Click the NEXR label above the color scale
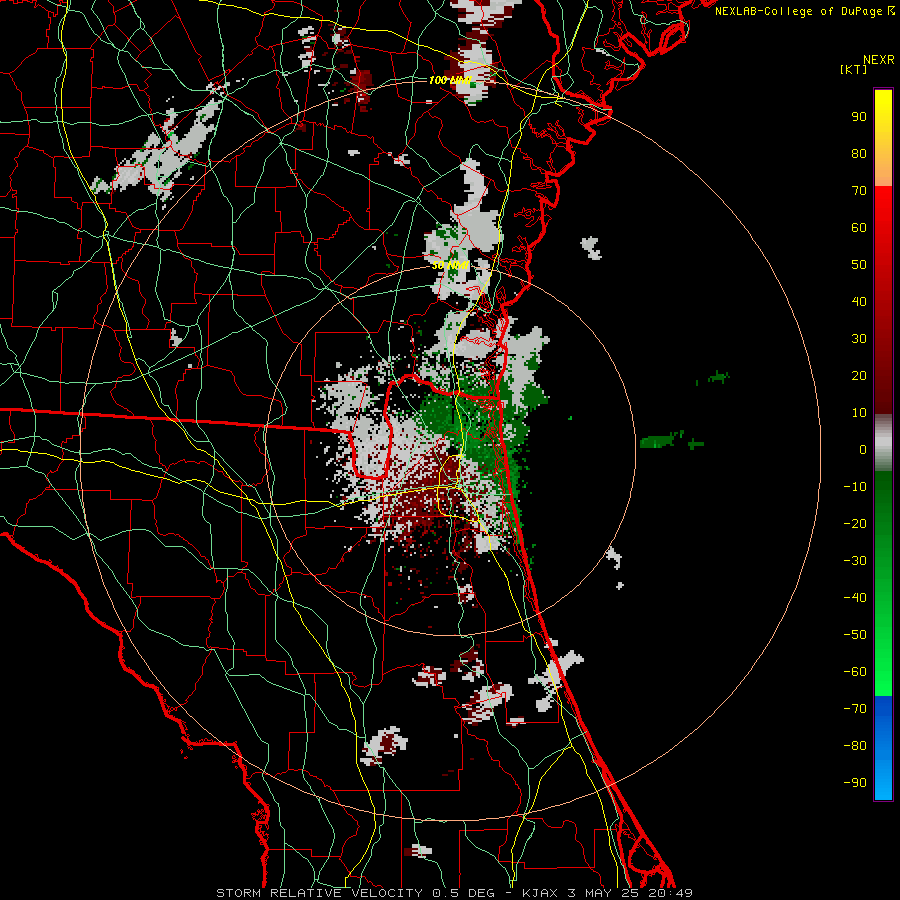Image resolution: width=900 pixels, height=900 pixels. tap(878, 60)
